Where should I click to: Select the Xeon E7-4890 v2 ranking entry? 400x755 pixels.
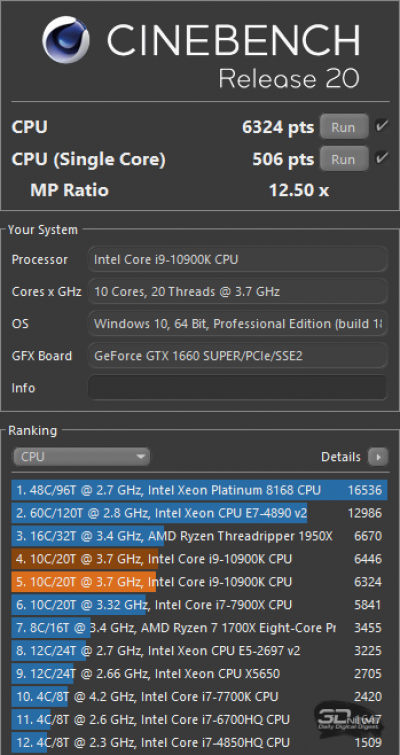tap(199, 513)
